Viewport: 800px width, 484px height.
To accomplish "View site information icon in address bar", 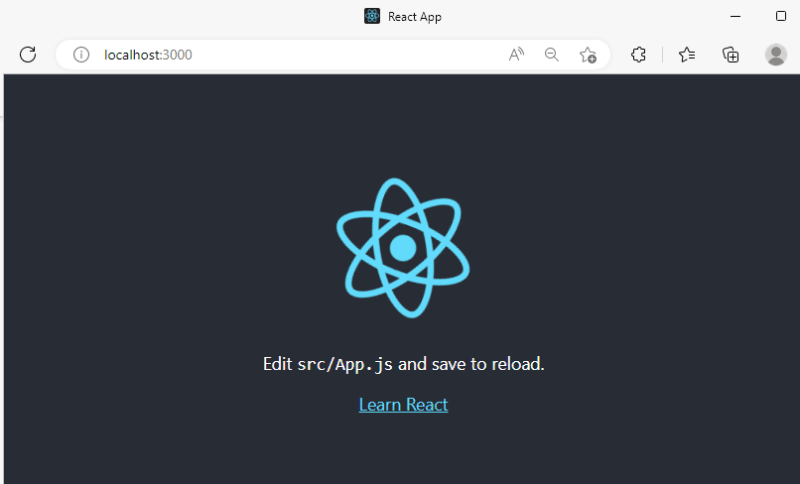I will click(x=81, y=55).
